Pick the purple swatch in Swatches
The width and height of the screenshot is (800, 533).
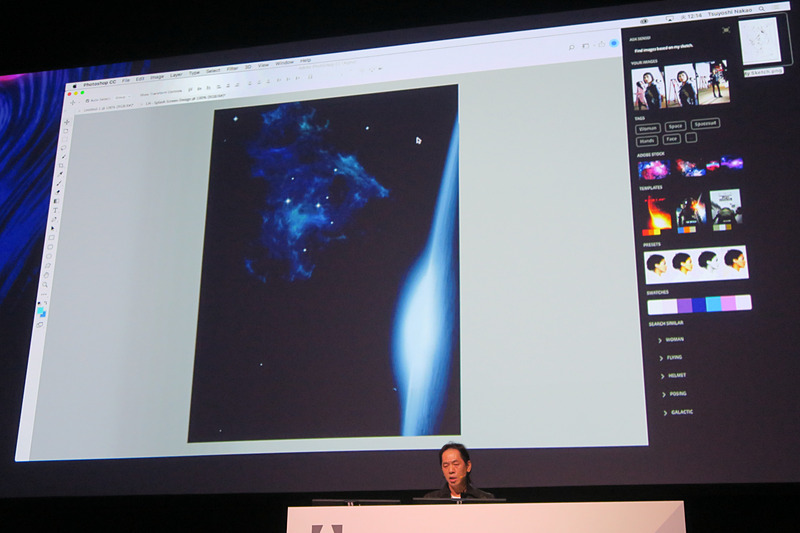click(x=685, y=306)
